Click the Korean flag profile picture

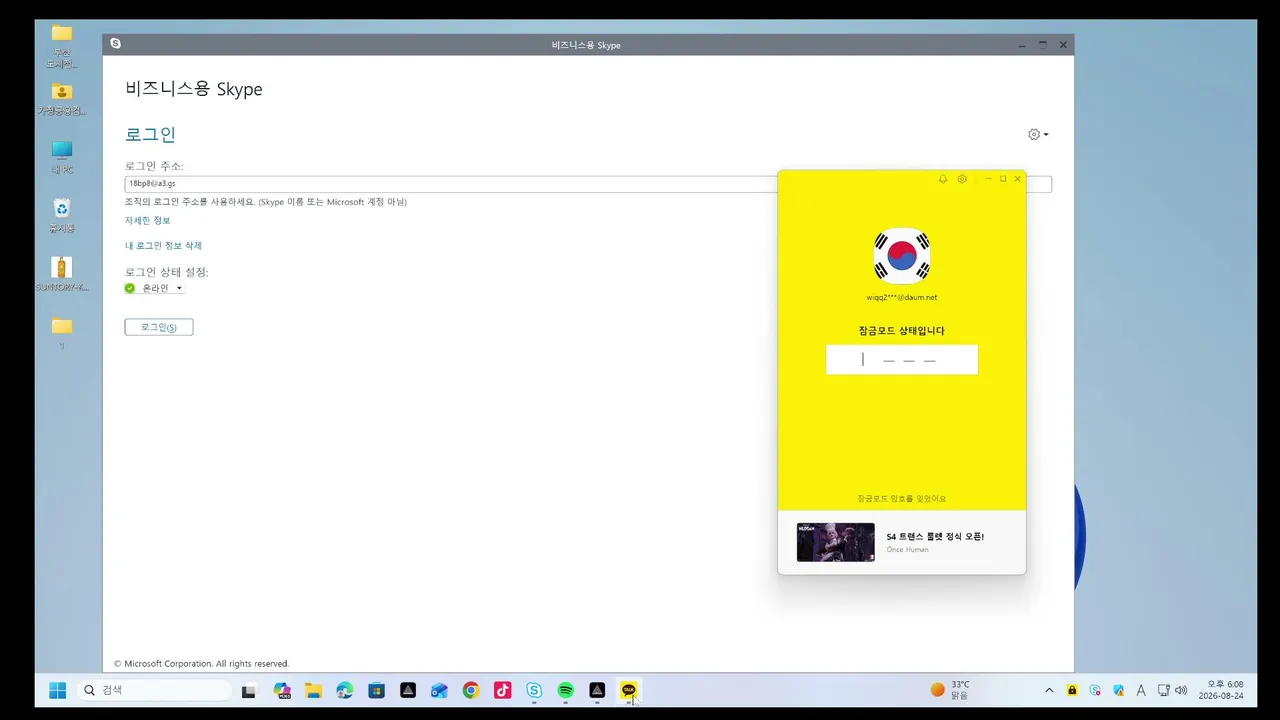click(902, 255)
